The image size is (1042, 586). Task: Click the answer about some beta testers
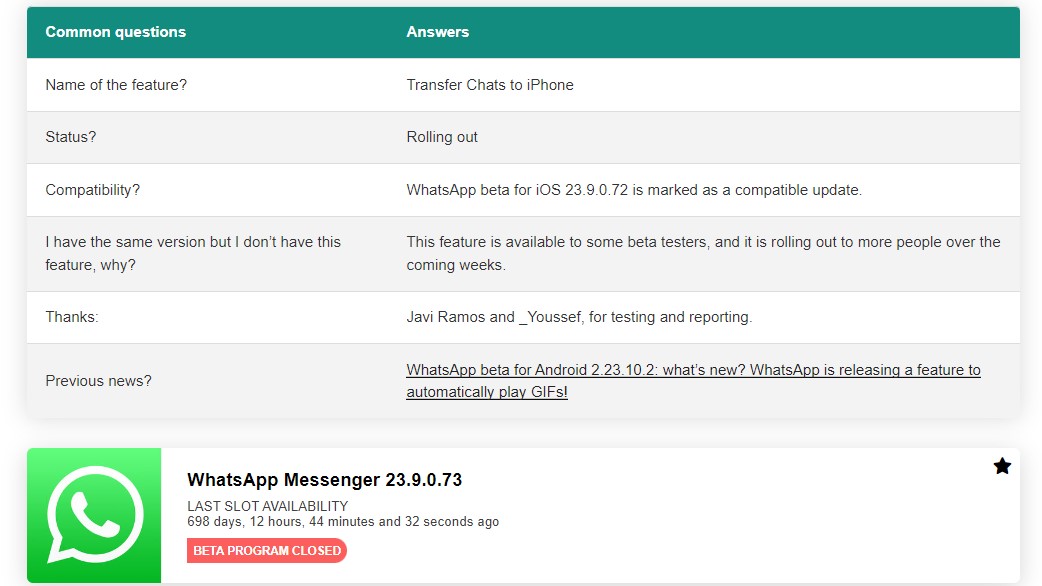point(702,254)
